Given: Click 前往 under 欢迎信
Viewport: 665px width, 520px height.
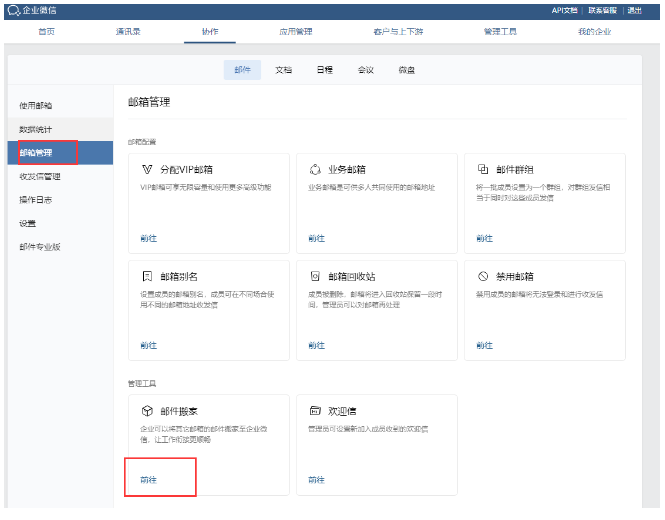Looking at the screenshot, I should coord(316,480).
